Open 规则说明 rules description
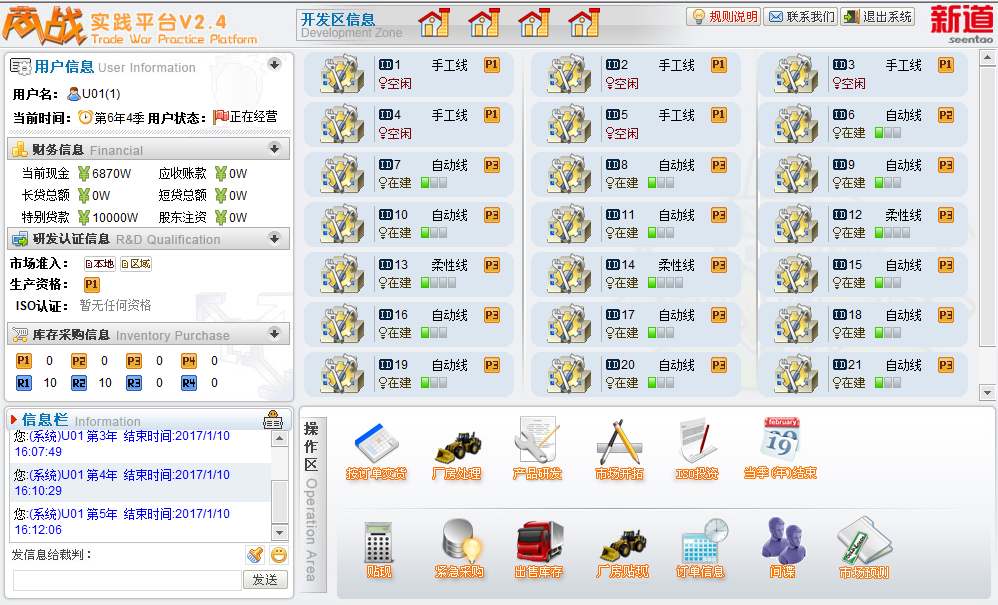Viewport: 998px width, 605px height. click(724, 17)
